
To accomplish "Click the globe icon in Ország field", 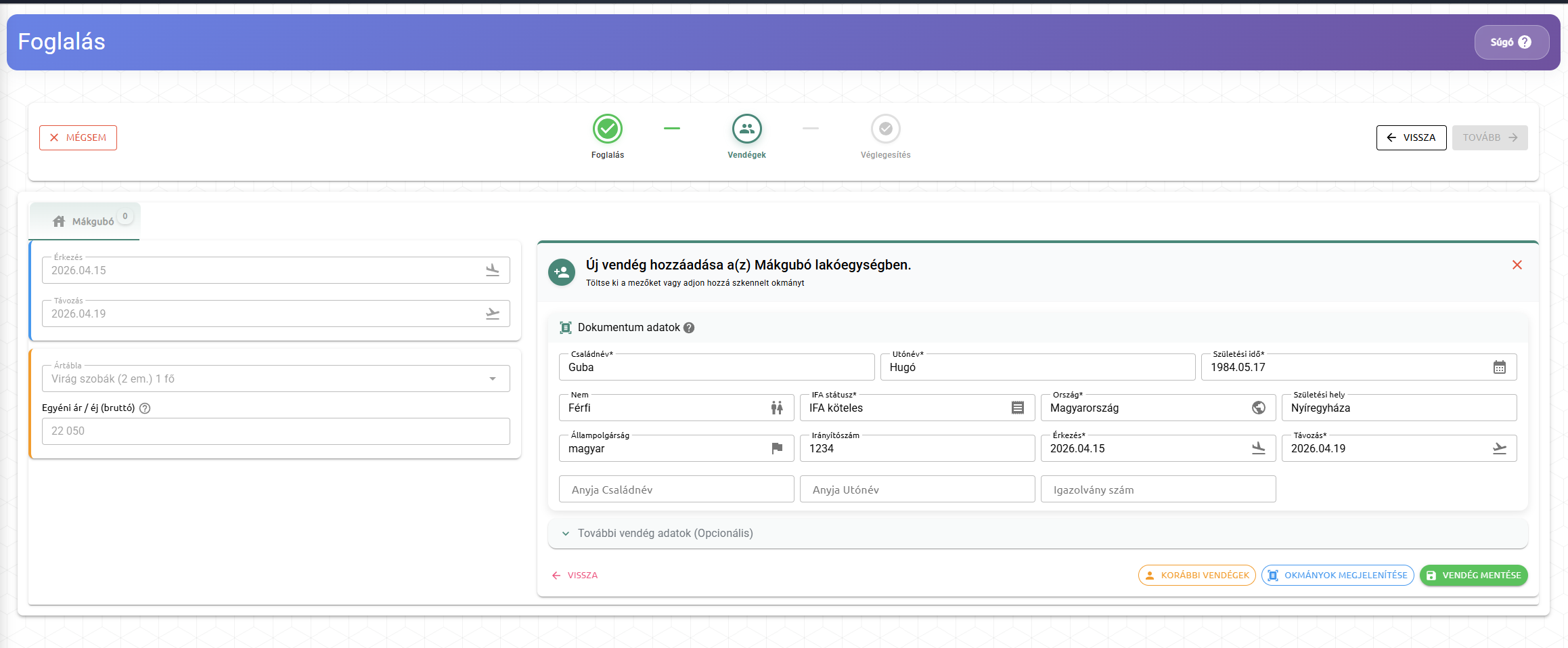I will point(1258,408).
